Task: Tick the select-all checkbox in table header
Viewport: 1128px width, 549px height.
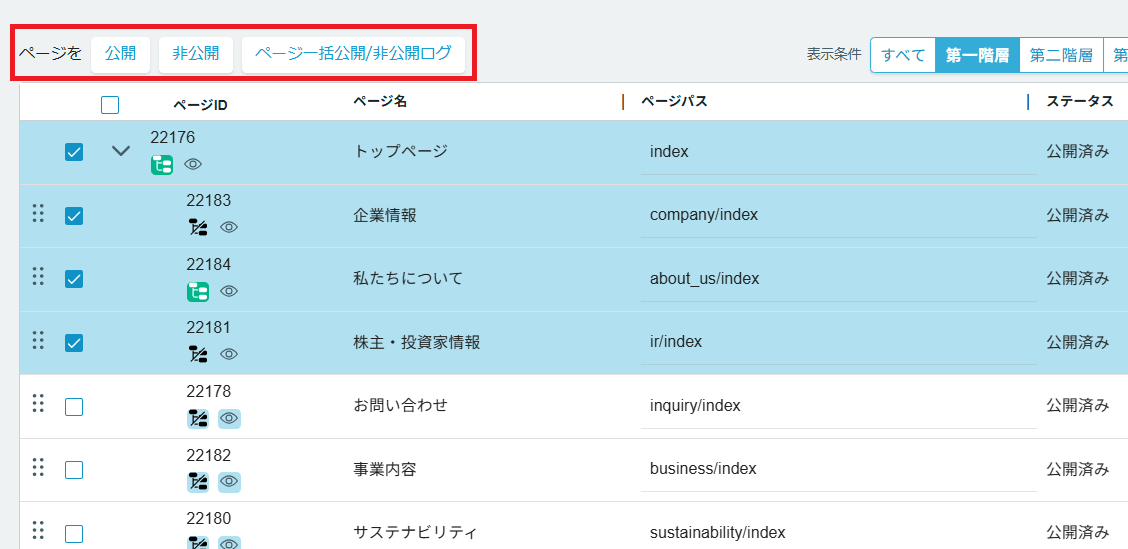Action: (x=110, y=105)
